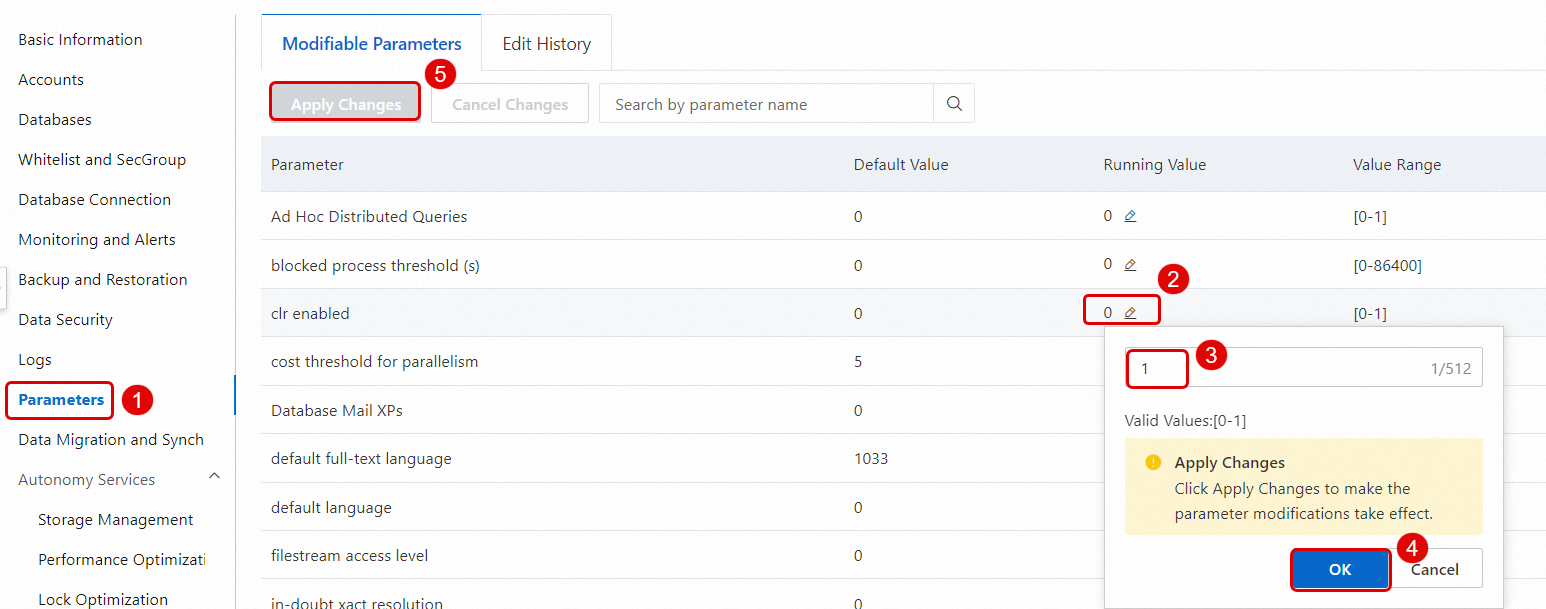Edit blocked process threshold running value

tap(1130, 265)
